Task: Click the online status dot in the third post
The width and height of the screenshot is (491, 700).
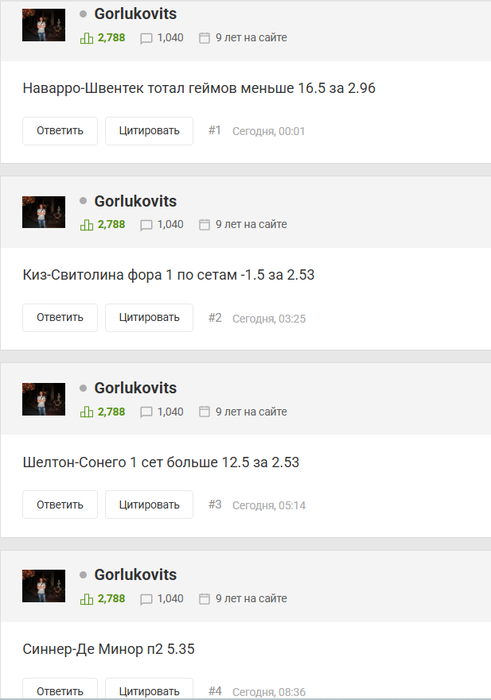Action: pos(83,388)
